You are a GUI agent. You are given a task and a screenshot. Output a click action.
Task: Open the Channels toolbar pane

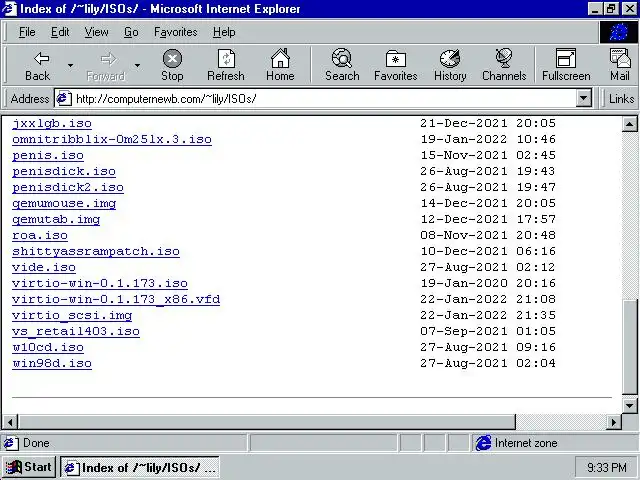point(504,65)
